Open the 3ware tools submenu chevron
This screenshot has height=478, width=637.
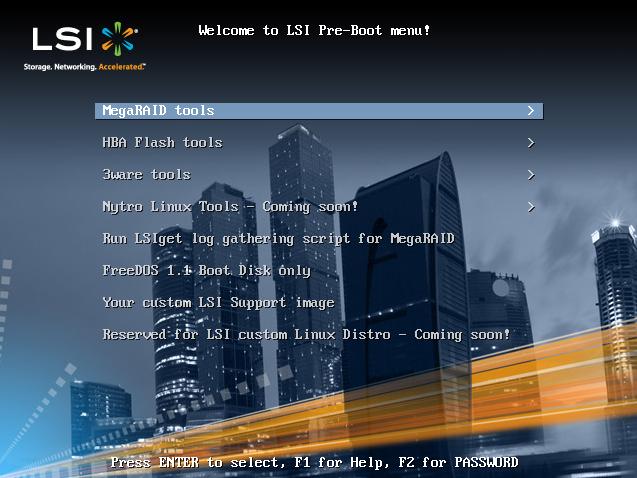tap(531, 175)
